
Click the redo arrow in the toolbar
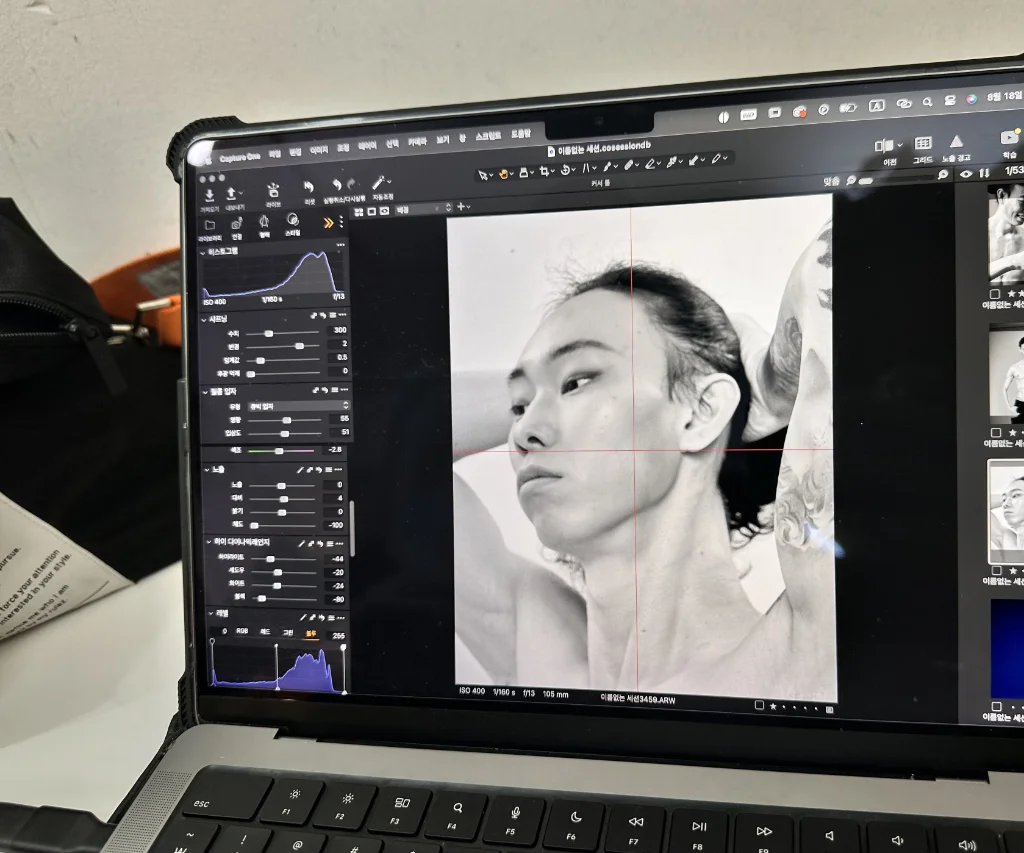click(352, 184)
